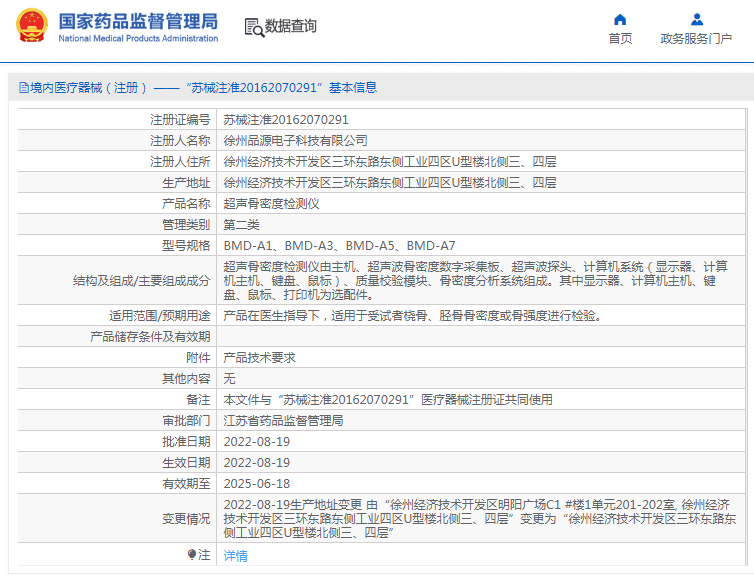Click 有效期至 value 2025-06-18

coord(257,484)
